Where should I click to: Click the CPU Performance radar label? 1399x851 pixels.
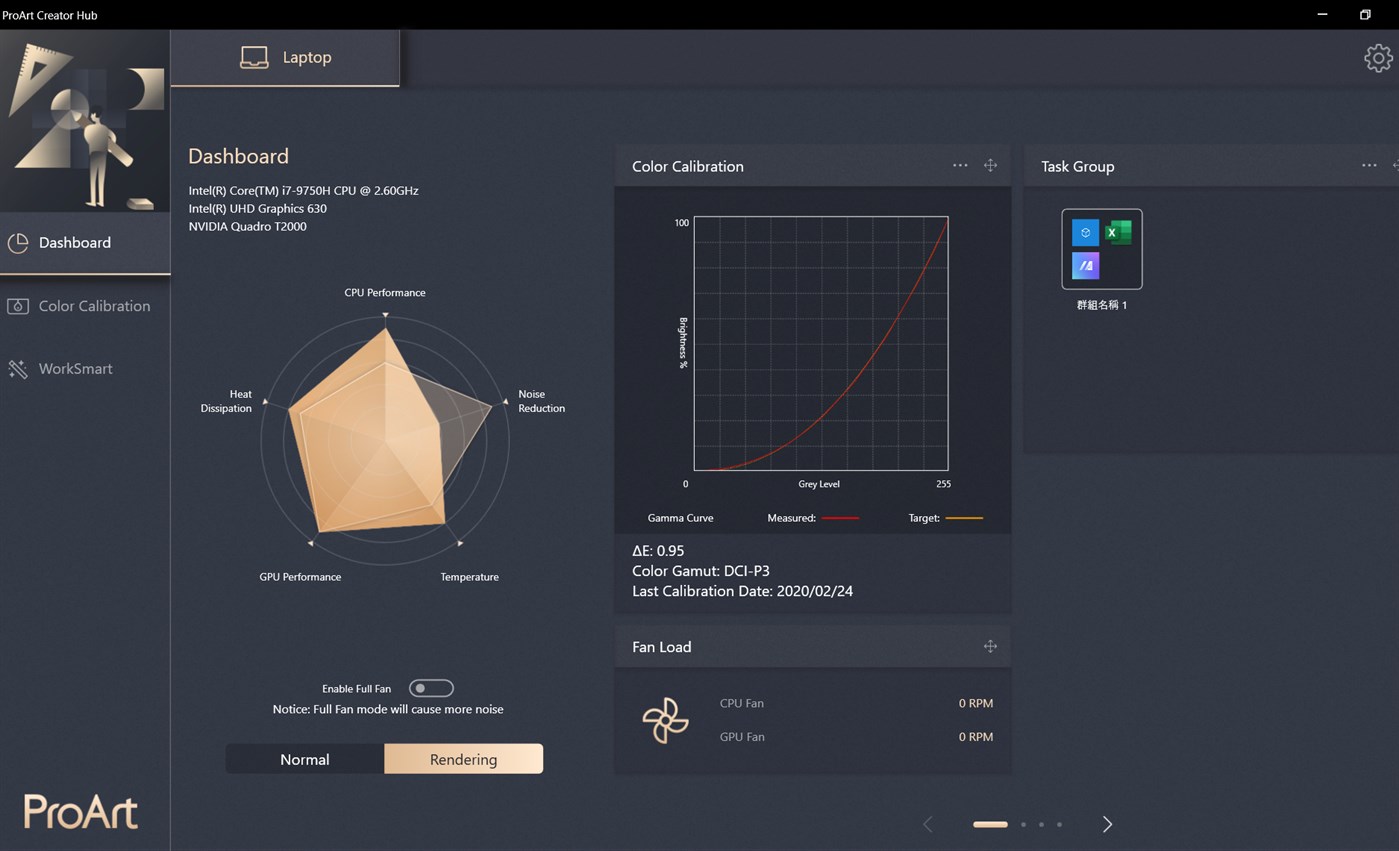[385, 293]
